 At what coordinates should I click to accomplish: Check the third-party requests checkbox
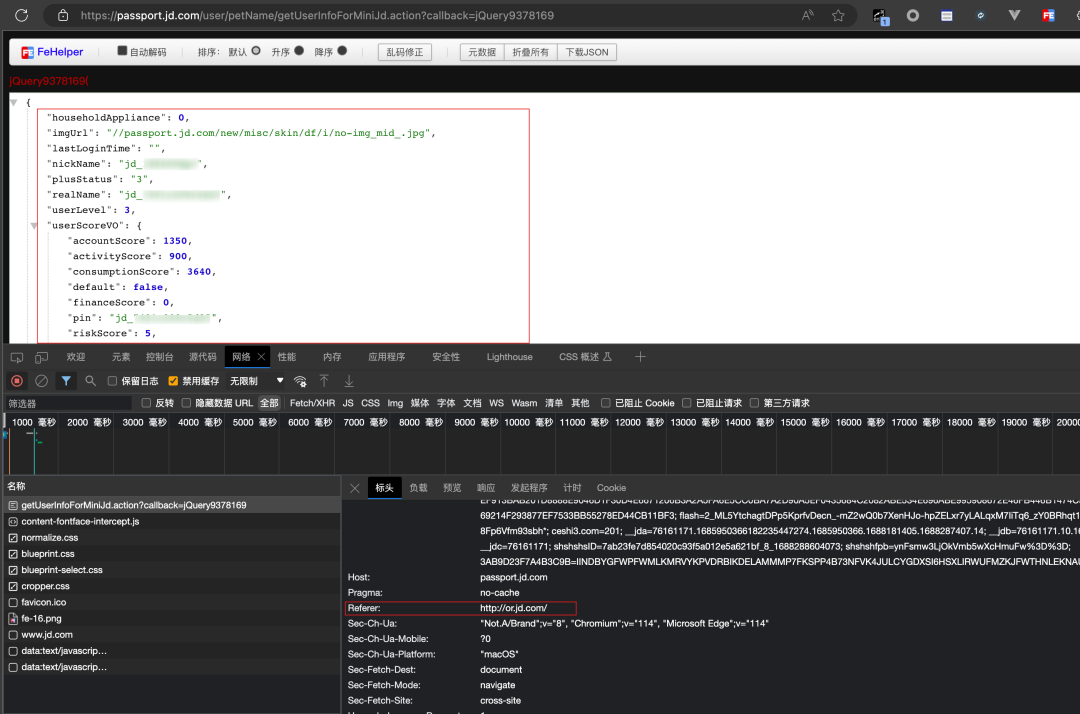(x=754, y=403)
